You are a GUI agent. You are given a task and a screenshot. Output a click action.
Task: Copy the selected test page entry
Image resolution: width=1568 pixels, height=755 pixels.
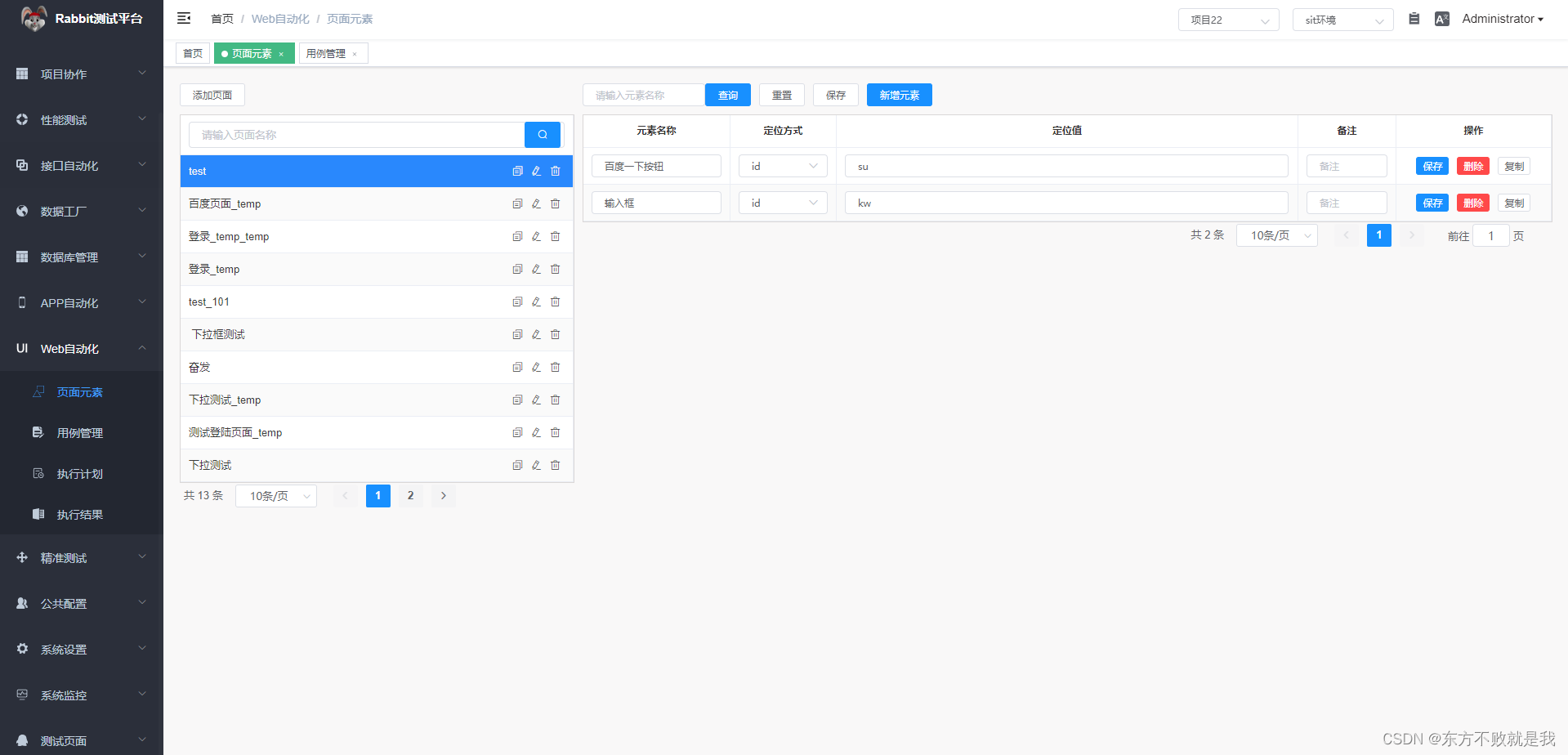pos(517,171)
